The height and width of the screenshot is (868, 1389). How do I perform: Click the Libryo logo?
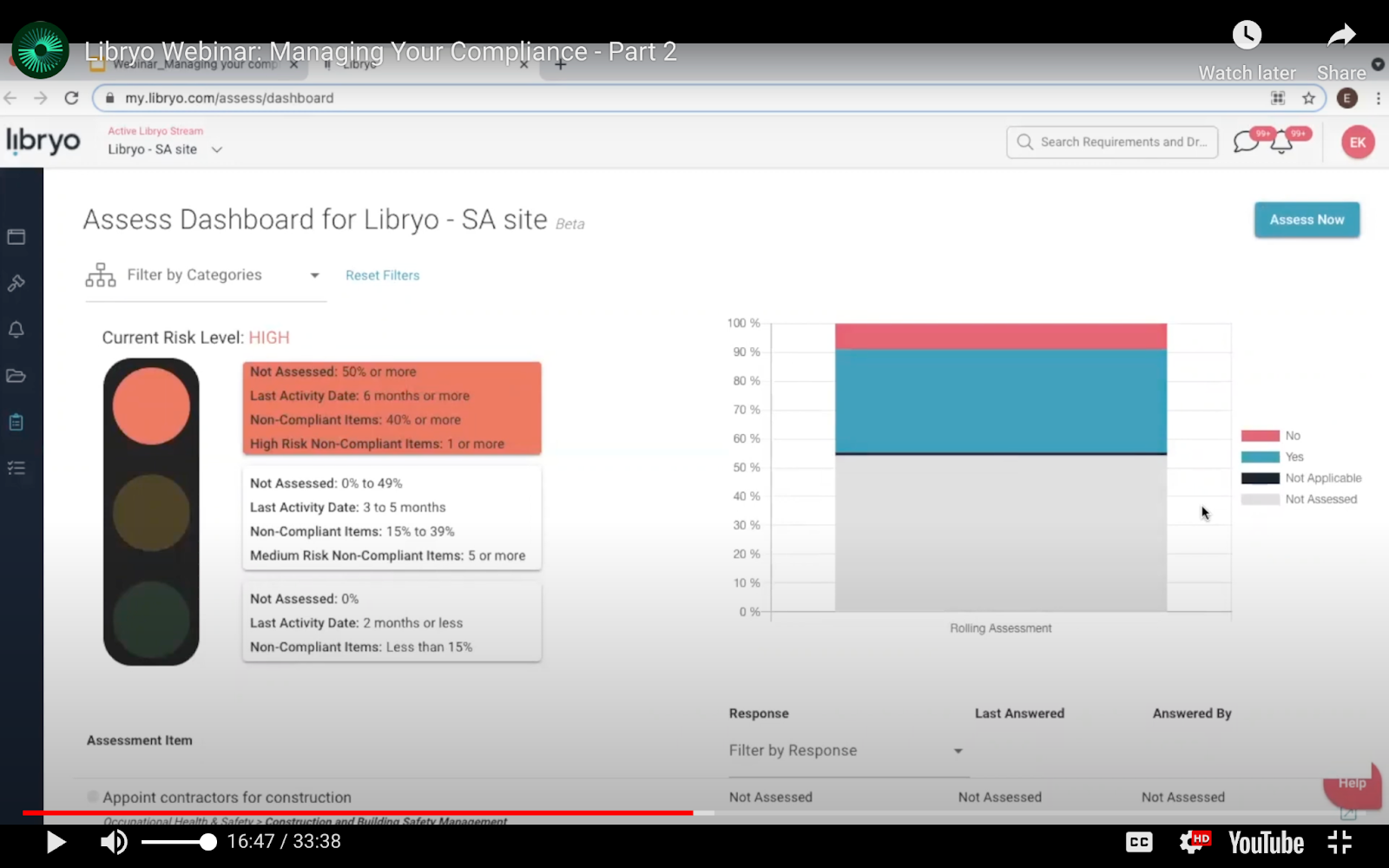click(x=43, y=141)
